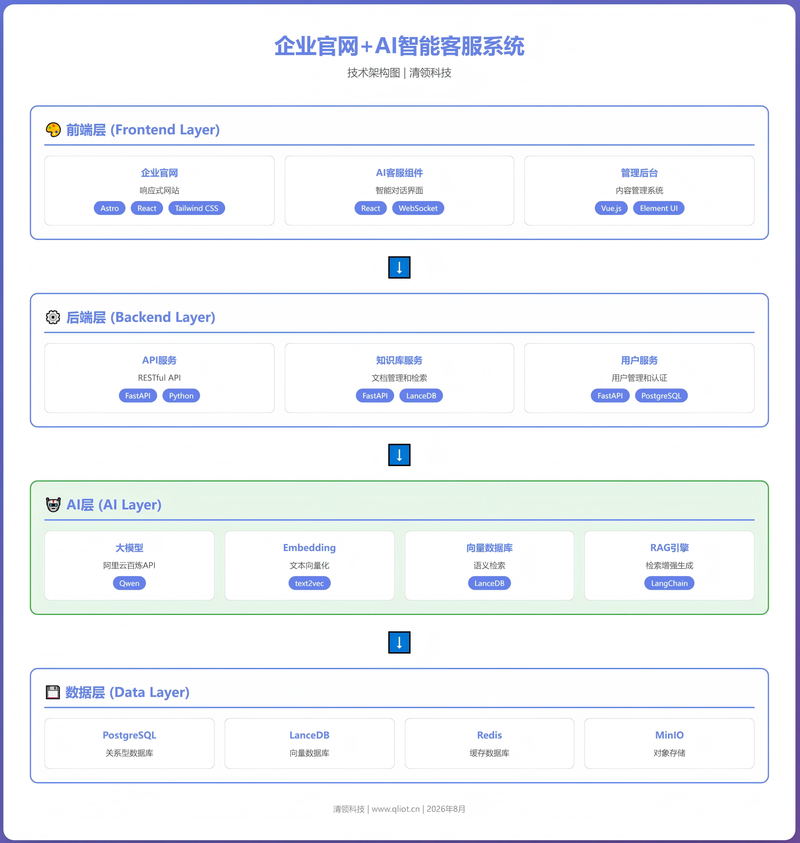800x843 pixels.
Task: Click the Element UI tag
Action: coord(659,208)
